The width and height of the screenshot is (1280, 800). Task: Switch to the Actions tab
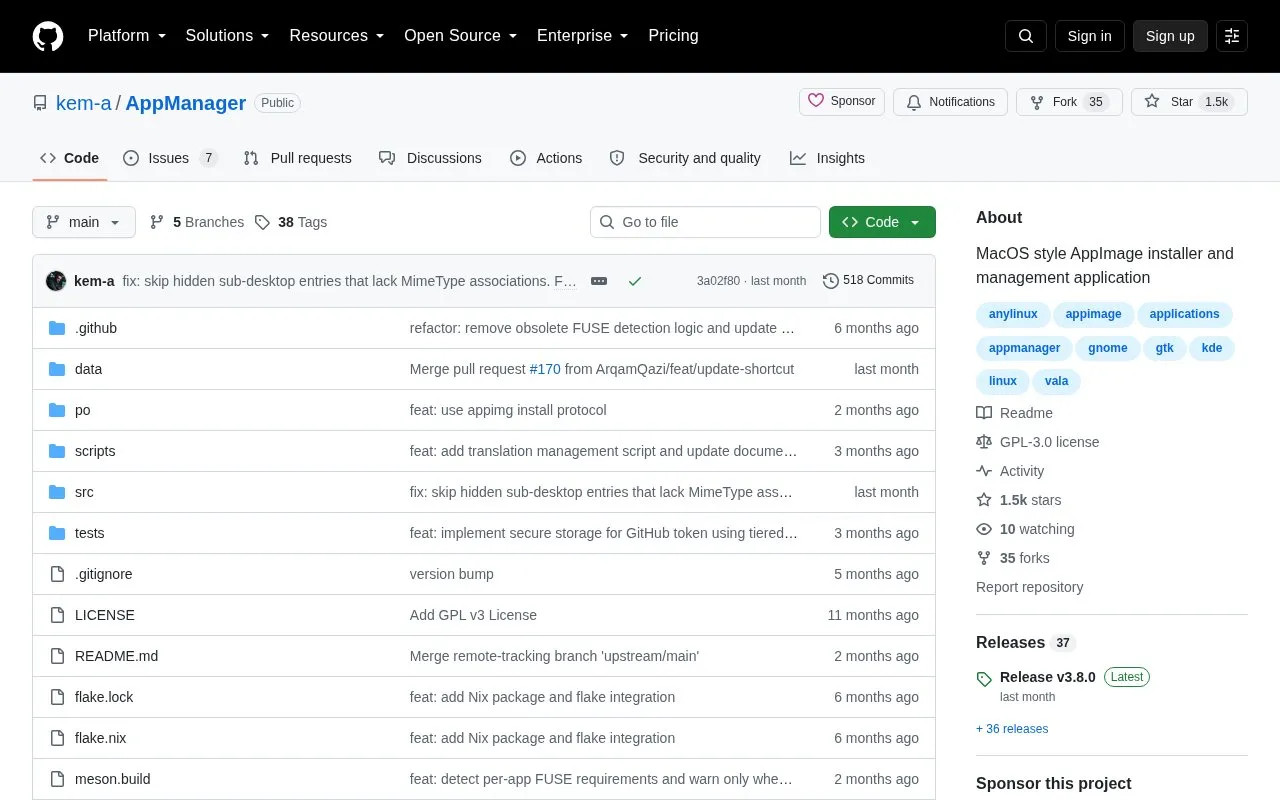coord(546,158)
